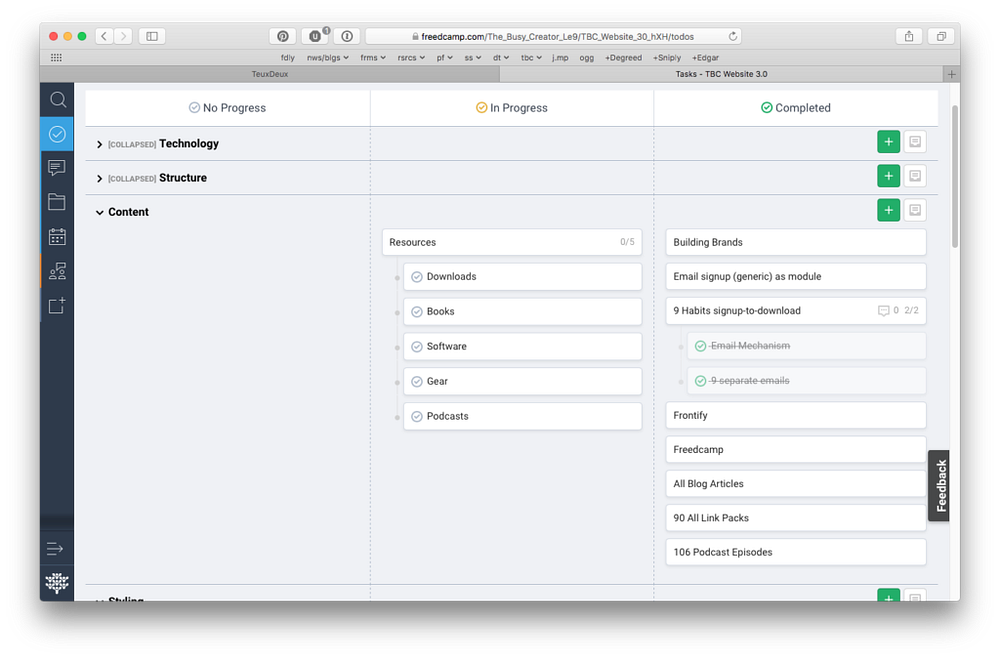Open Discussions chat icon in sidebar
Viewport: 1000px width, 658px height.
57,168
